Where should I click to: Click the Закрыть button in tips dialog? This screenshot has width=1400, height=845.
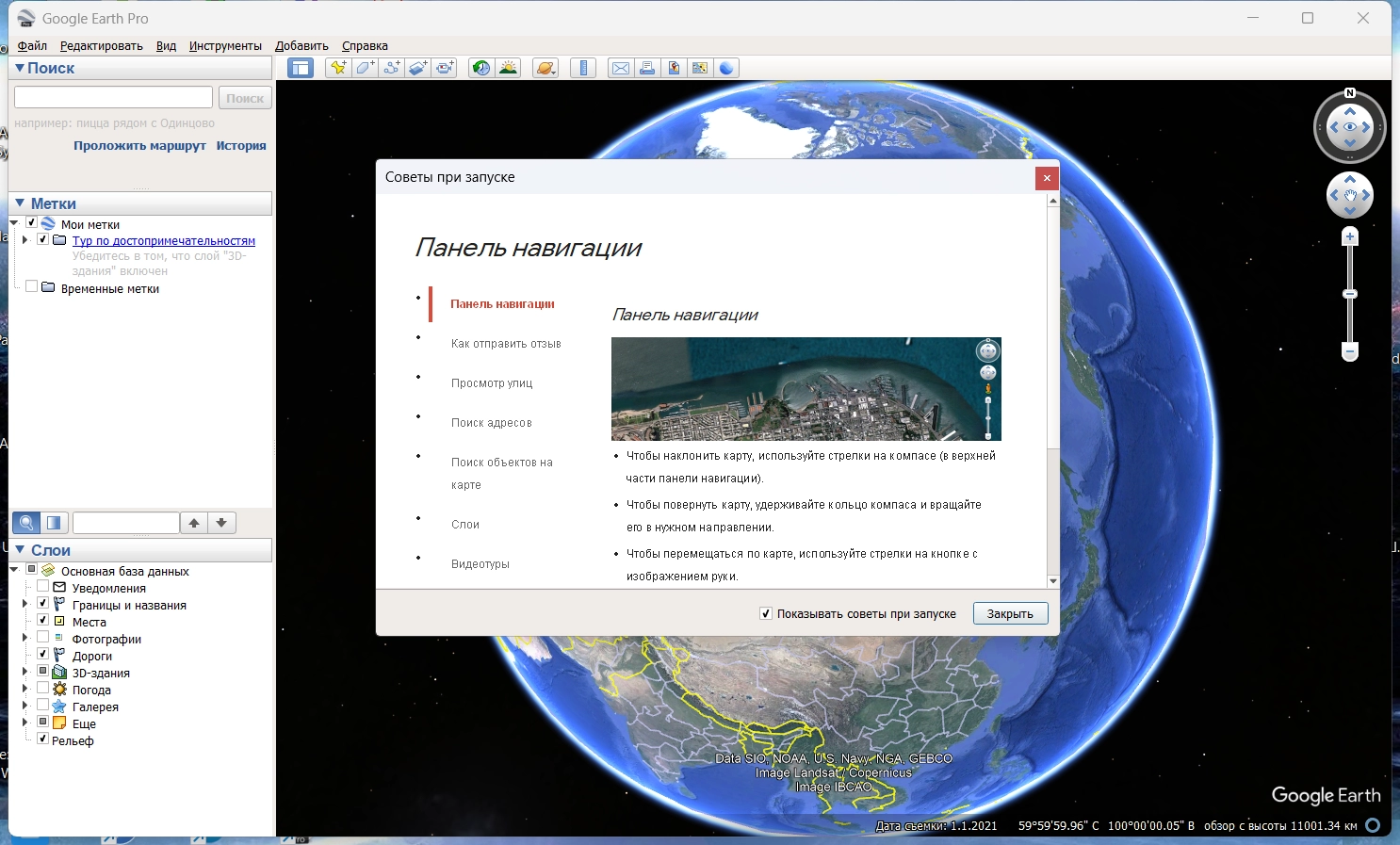coord(1010,613)
